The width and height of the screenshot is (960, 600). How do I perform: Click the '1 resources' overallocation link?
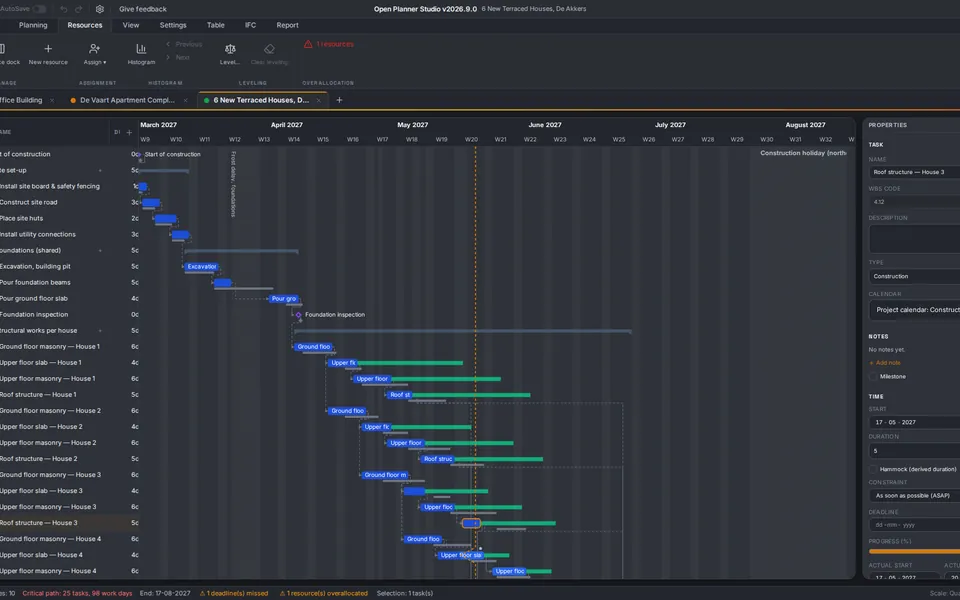[x=335, y=44]
